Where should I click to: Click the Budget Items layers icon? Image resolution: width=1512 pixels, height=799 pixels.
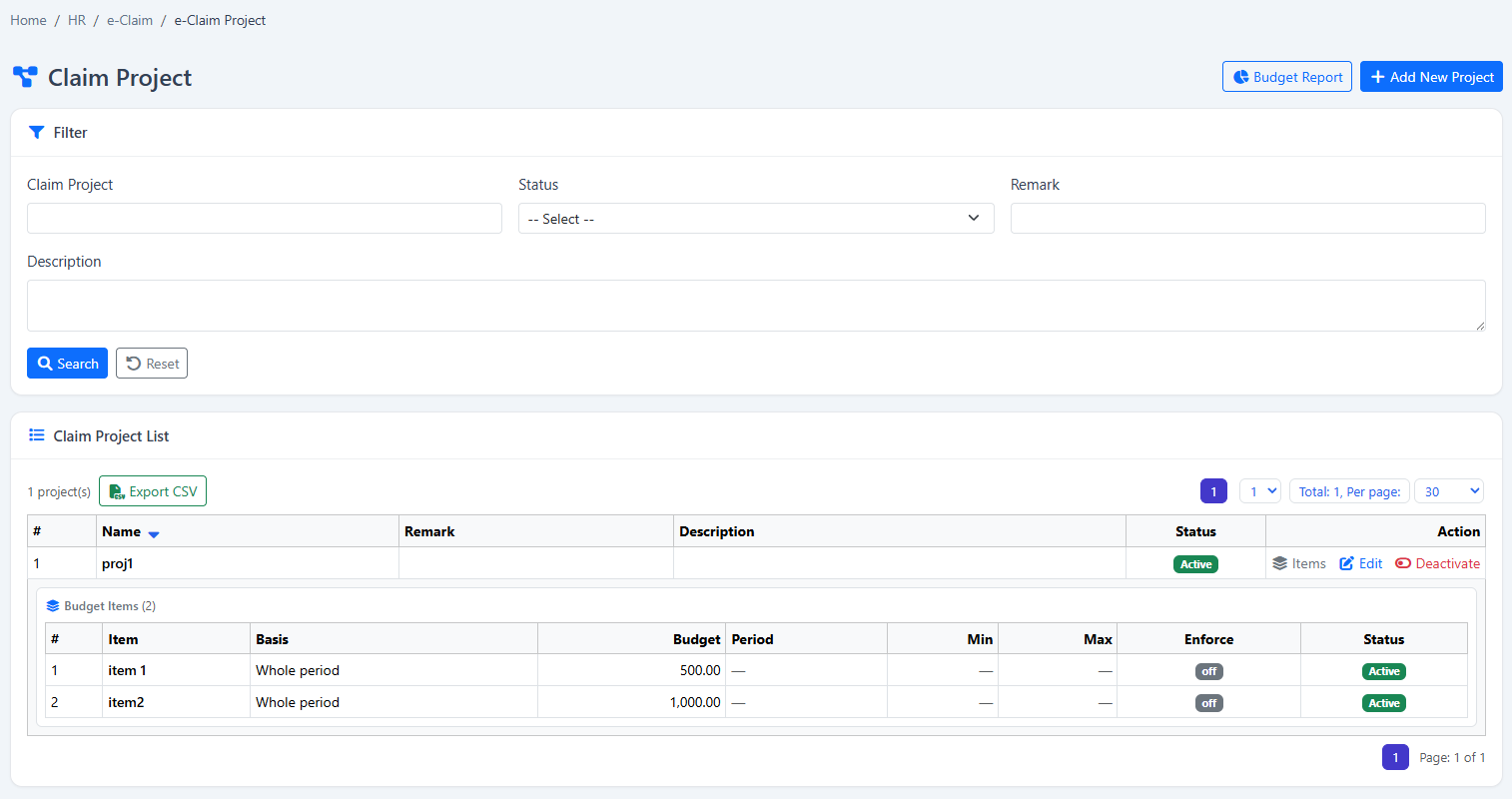pos(53,606)
